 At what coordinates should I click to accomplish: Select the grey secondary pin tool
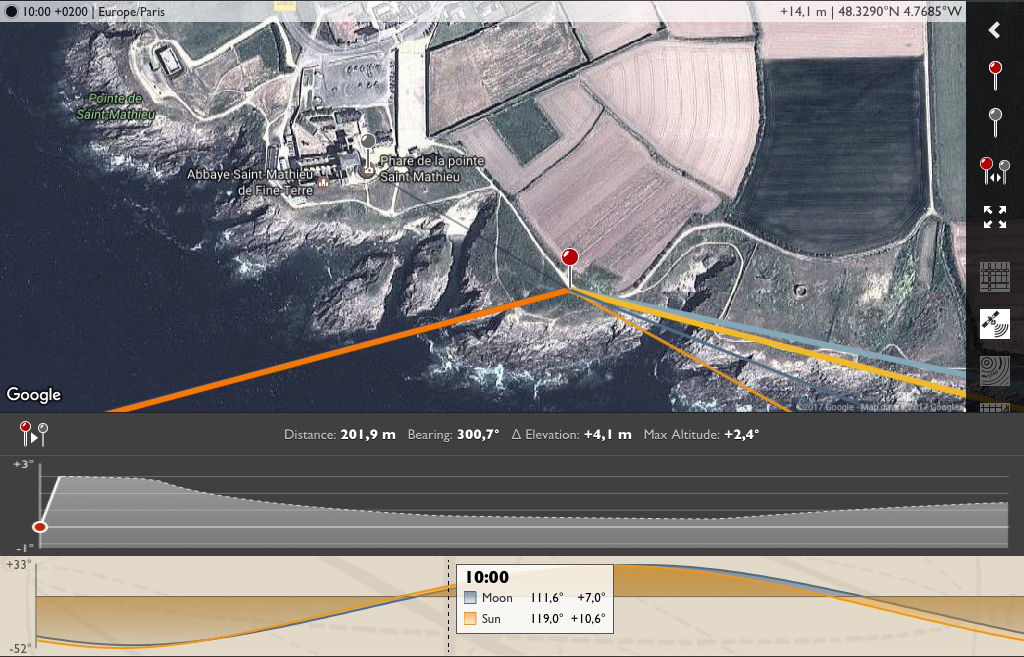[x=995, y=122]
